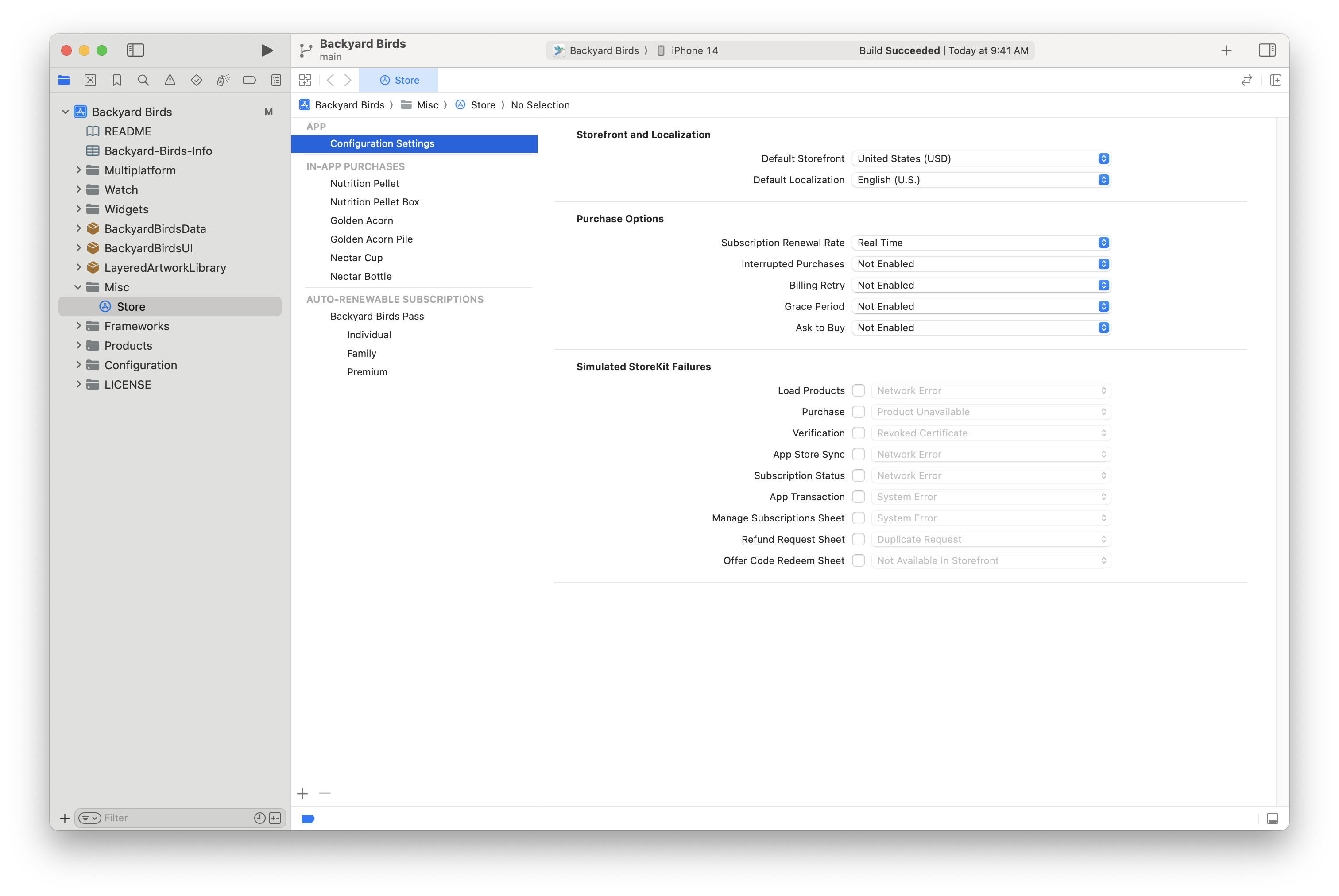
Task: Select Nutrition Pellet Box in-app purchase
Action: point(374,202)
